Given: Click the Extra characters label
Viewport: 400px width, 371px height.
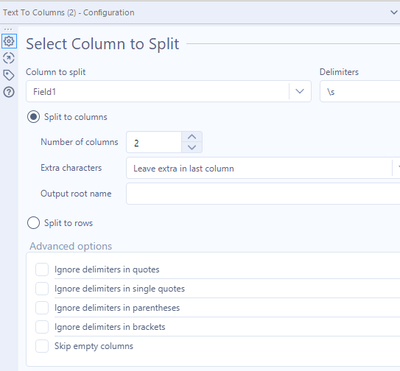Looking at the screenshot, I should pyautogui.click(x=71, y=168).
